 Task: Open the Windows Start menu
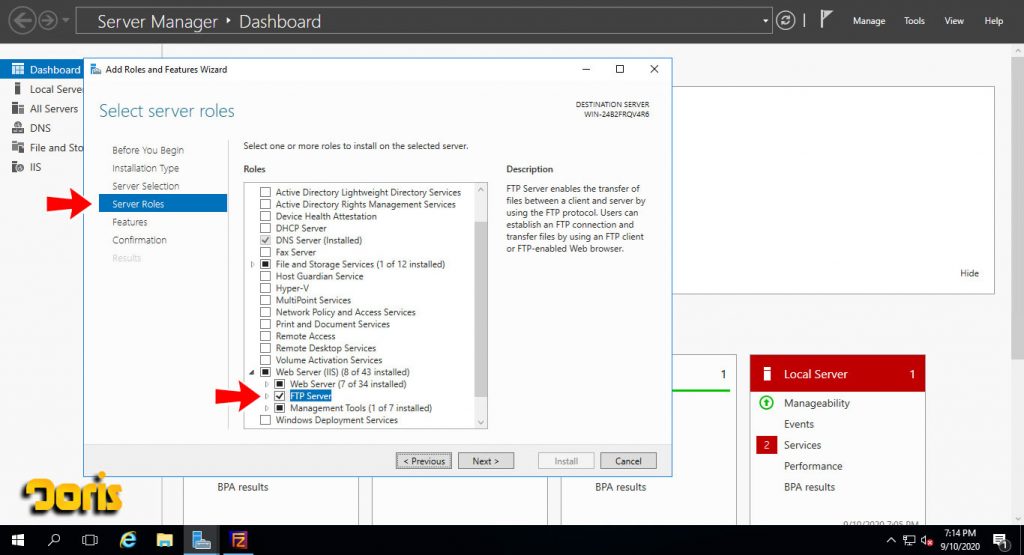tap(18, 540)
